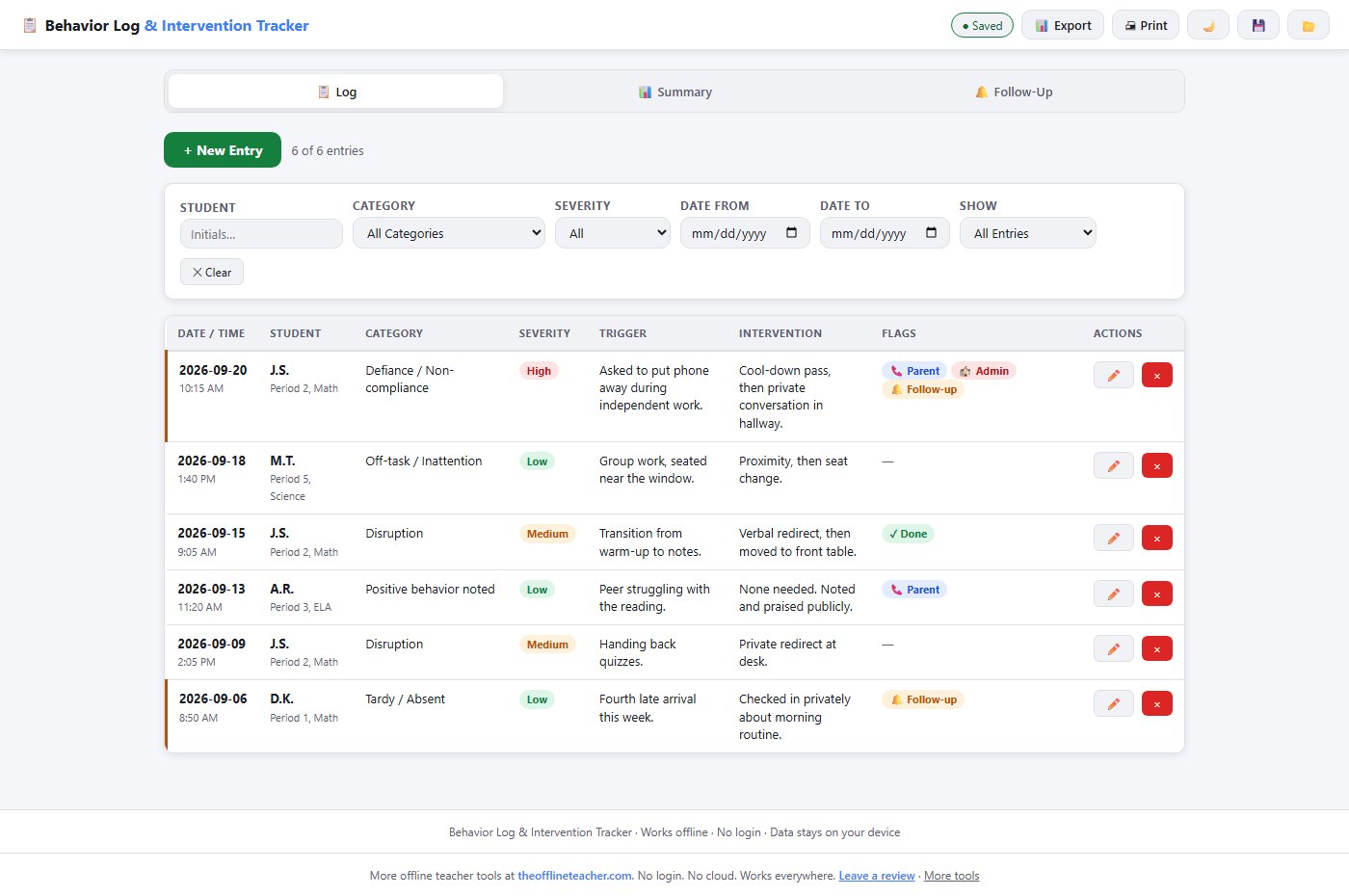Open the Show All Entries dropdown
The image size is (1349, 896).
pyautogui.click(x=1028, y=233)
